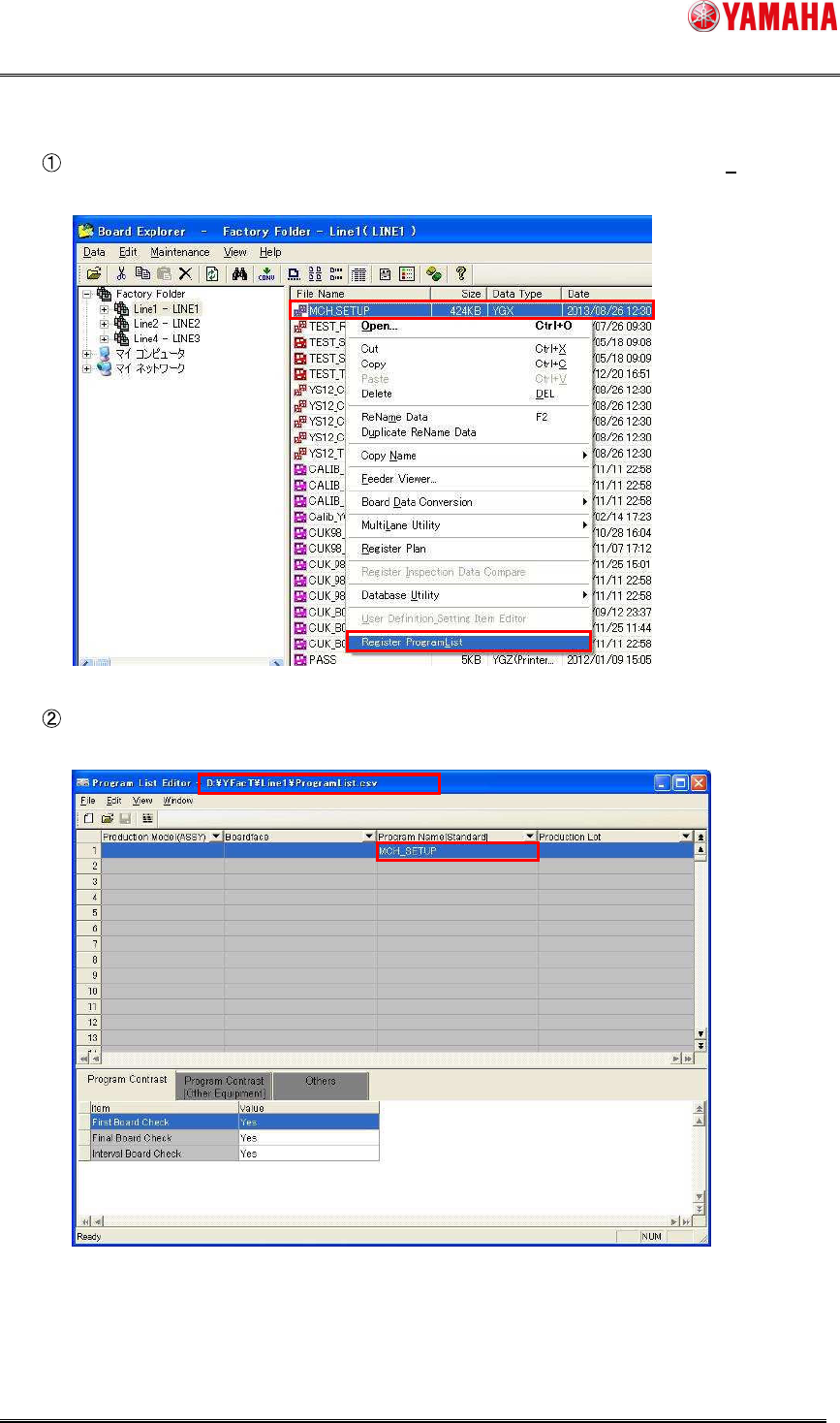This screenshot has height=1423, width=840.
Task: Expand the Line1 - LINE1 tree node
Action: click(104, 309)
